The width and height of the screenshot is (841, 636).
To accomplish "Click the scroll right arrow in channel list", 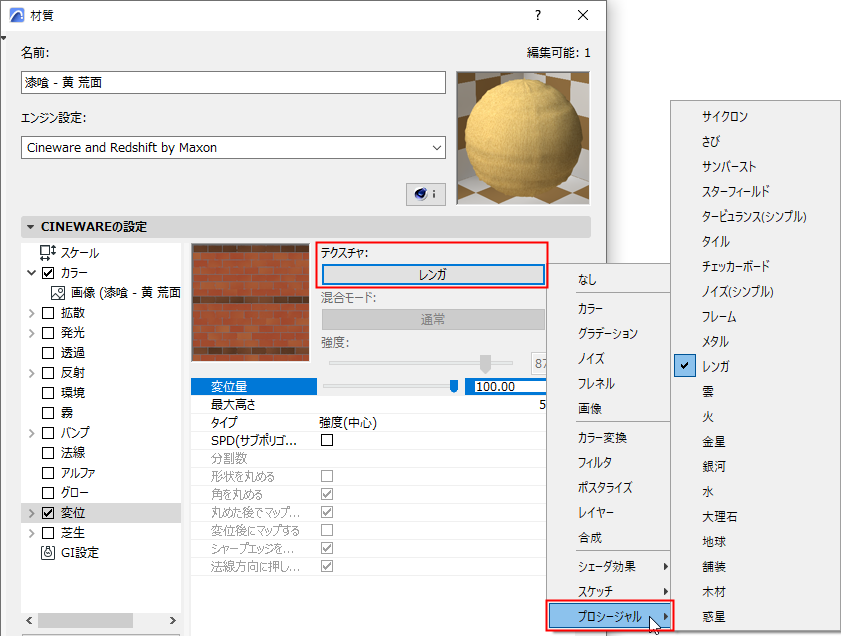I will coord(173,620).
